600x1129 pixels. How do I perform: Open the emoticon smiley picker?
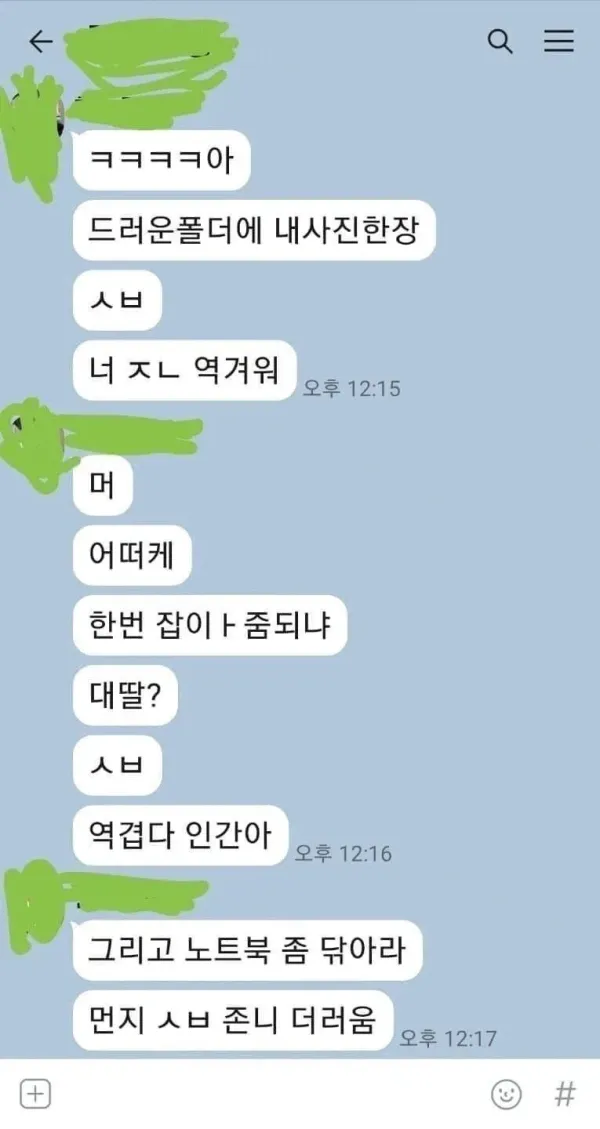(x=506, y=1094)
